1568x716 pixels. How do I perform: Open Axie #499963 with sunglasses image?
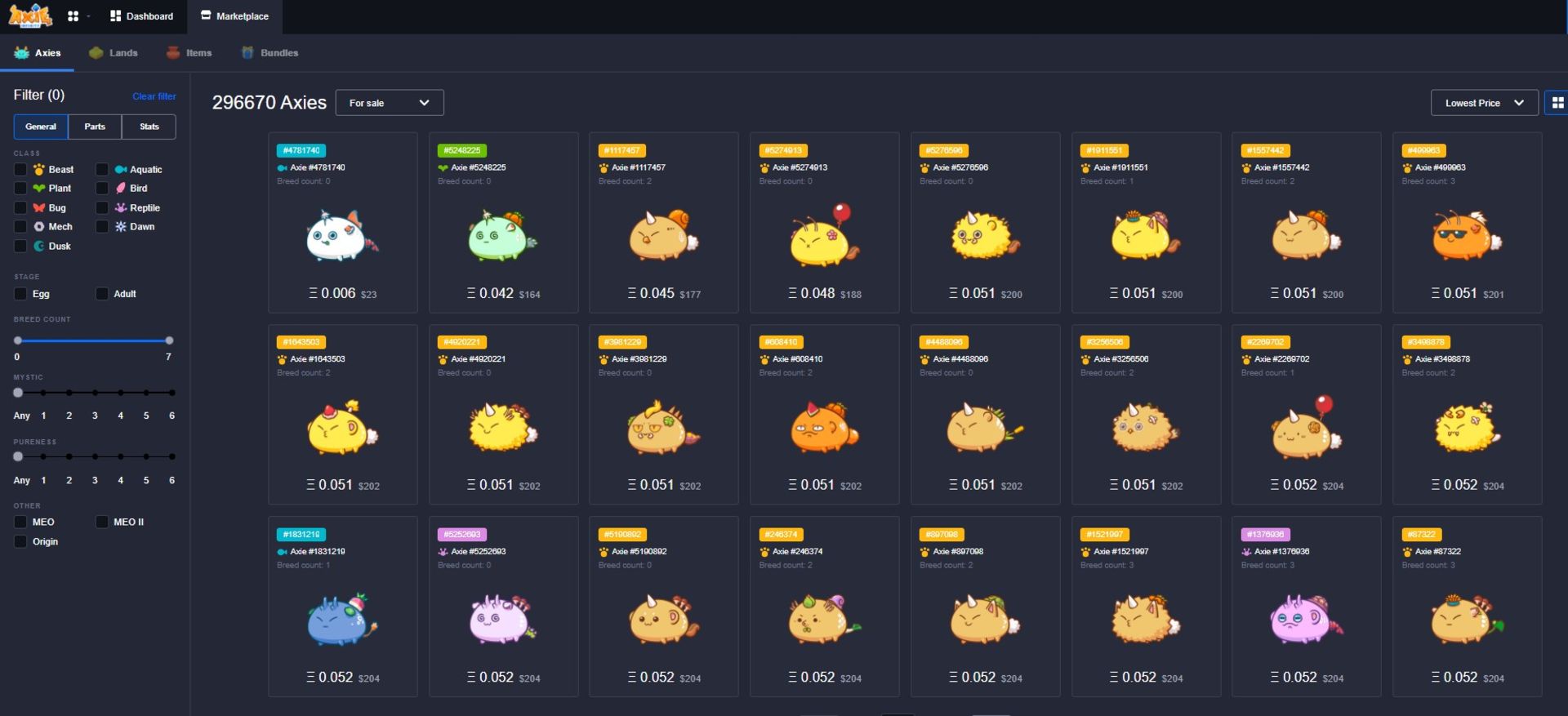click(1467, 236)
